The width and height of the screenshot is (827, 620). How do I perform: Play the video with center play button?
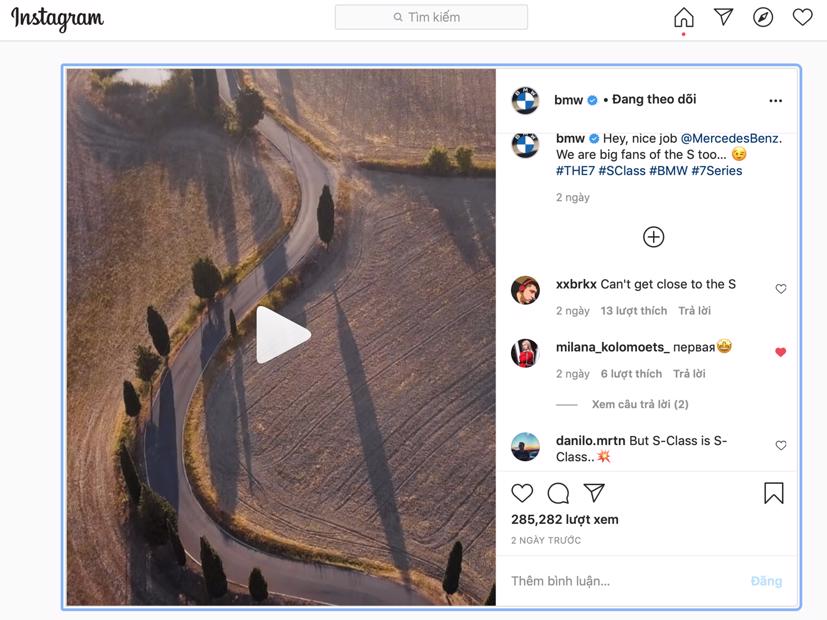pyautogui.click(x=281, y=335)
